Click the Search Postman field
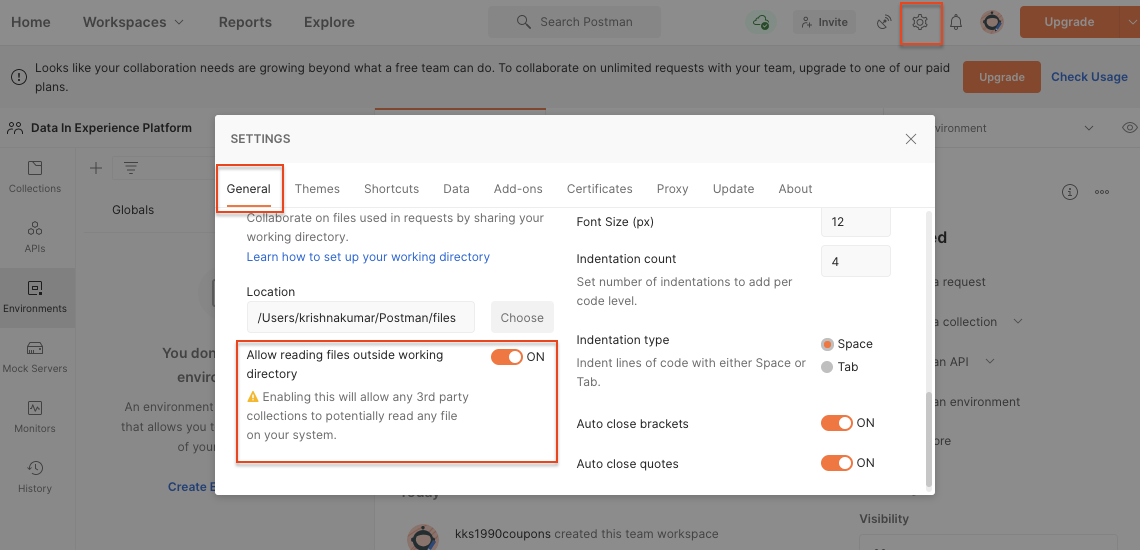Image resolution: width=1140 pixels, height=550 pixels. [574, 22]
